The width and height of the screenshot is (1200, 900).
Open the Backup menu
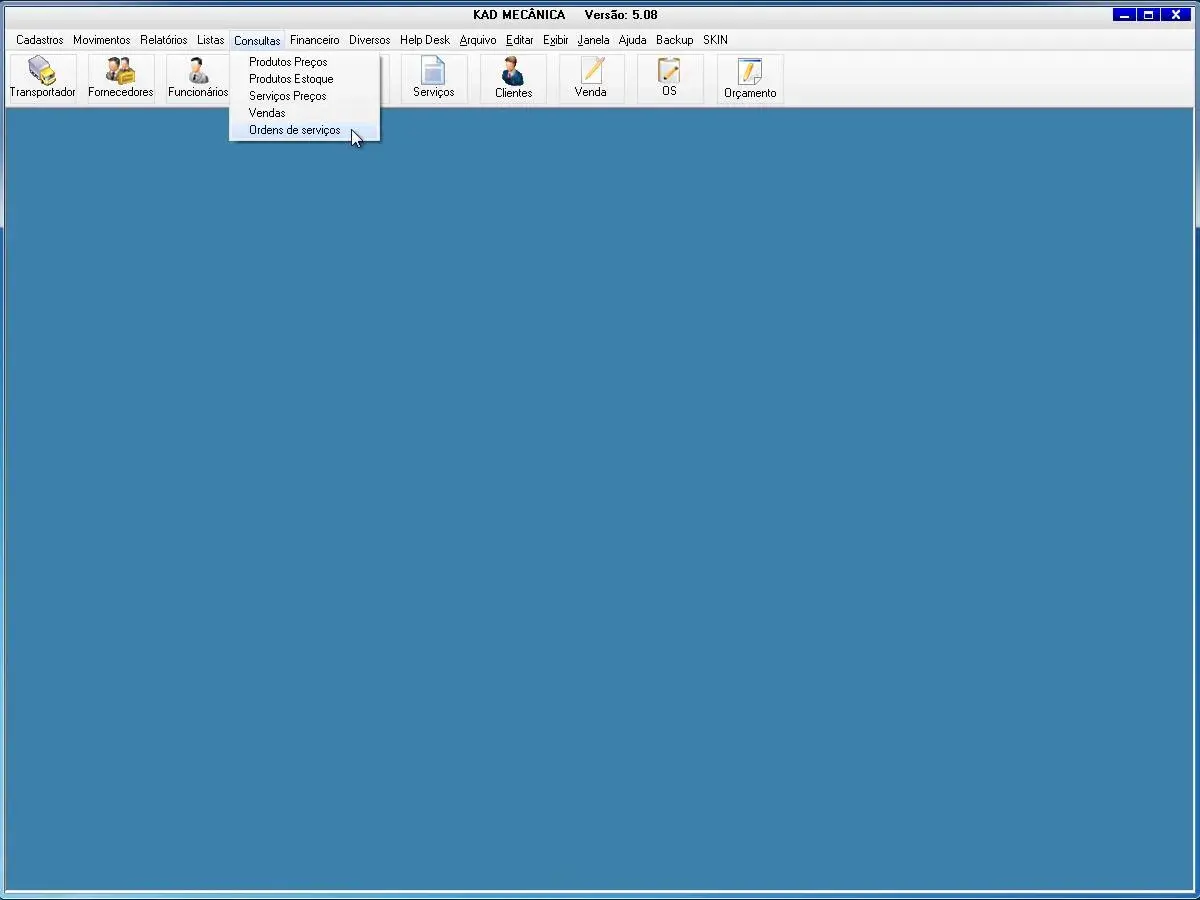674,40
